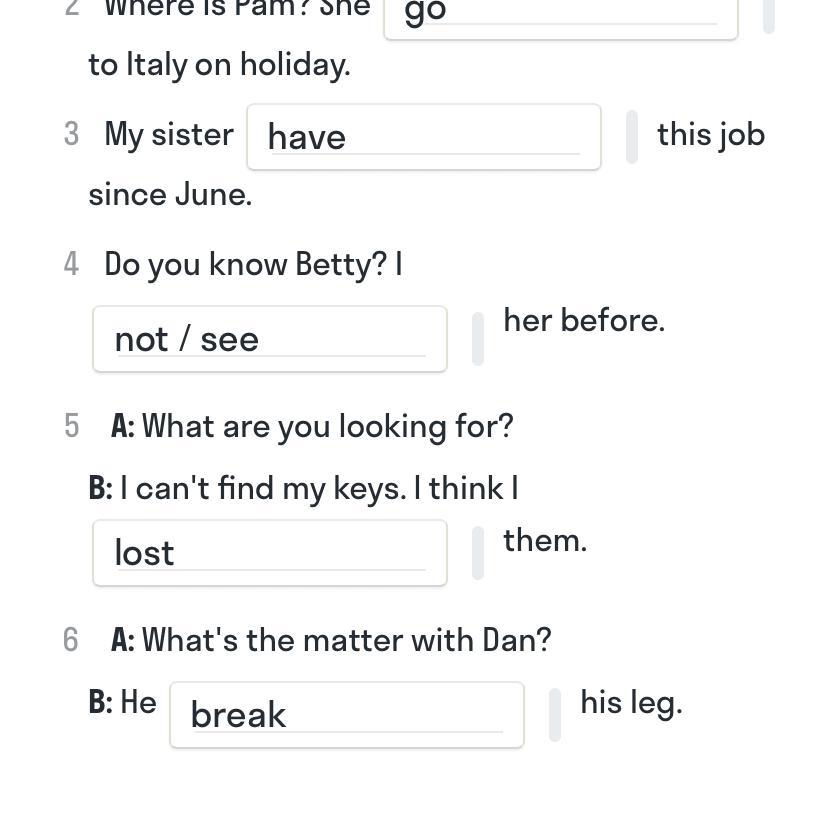
Task: Click the "have" answer input field
Action: (x=423, y=137)
